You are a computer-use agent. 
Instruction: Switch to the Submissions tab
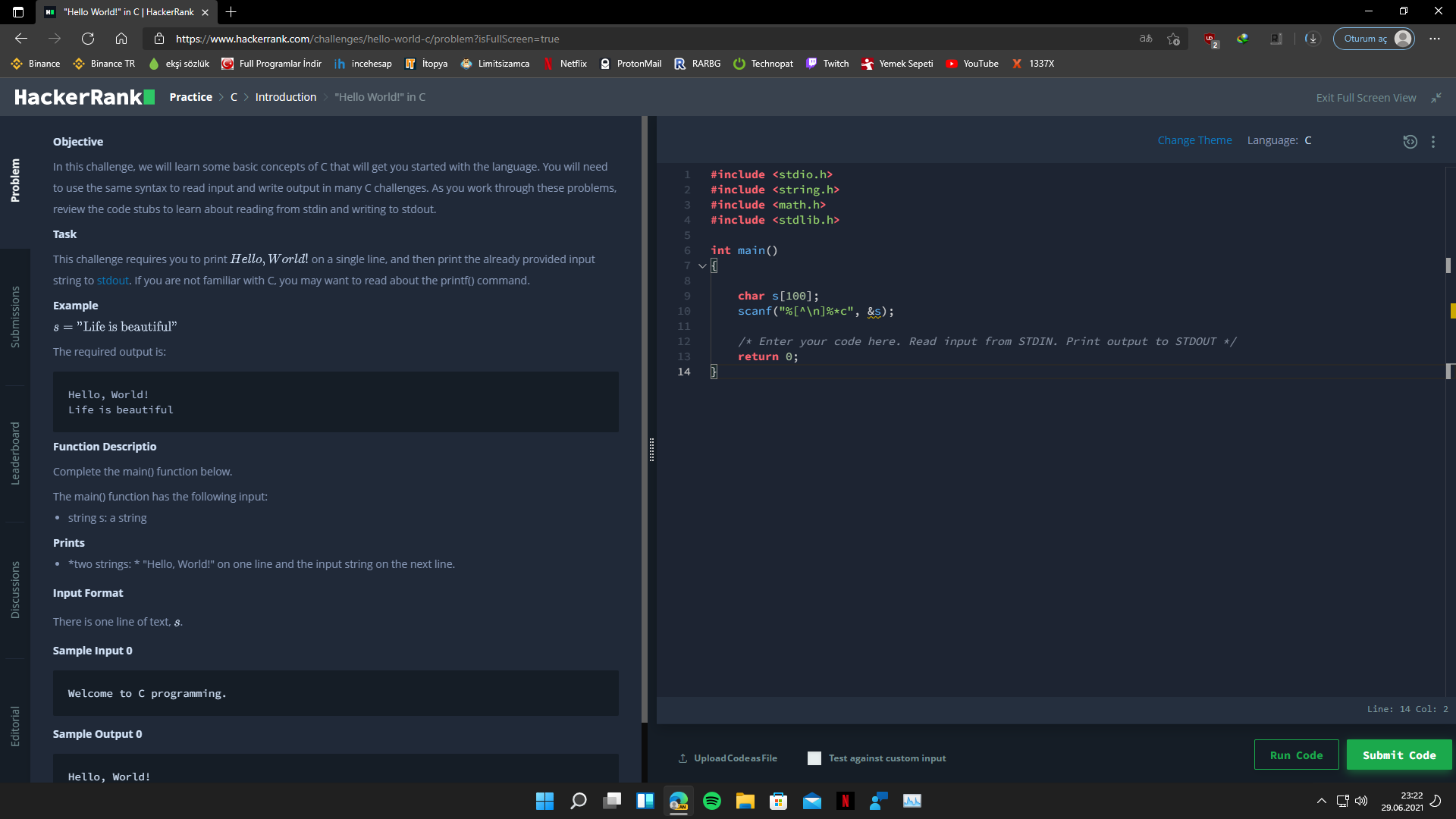(x=15, y=317)
